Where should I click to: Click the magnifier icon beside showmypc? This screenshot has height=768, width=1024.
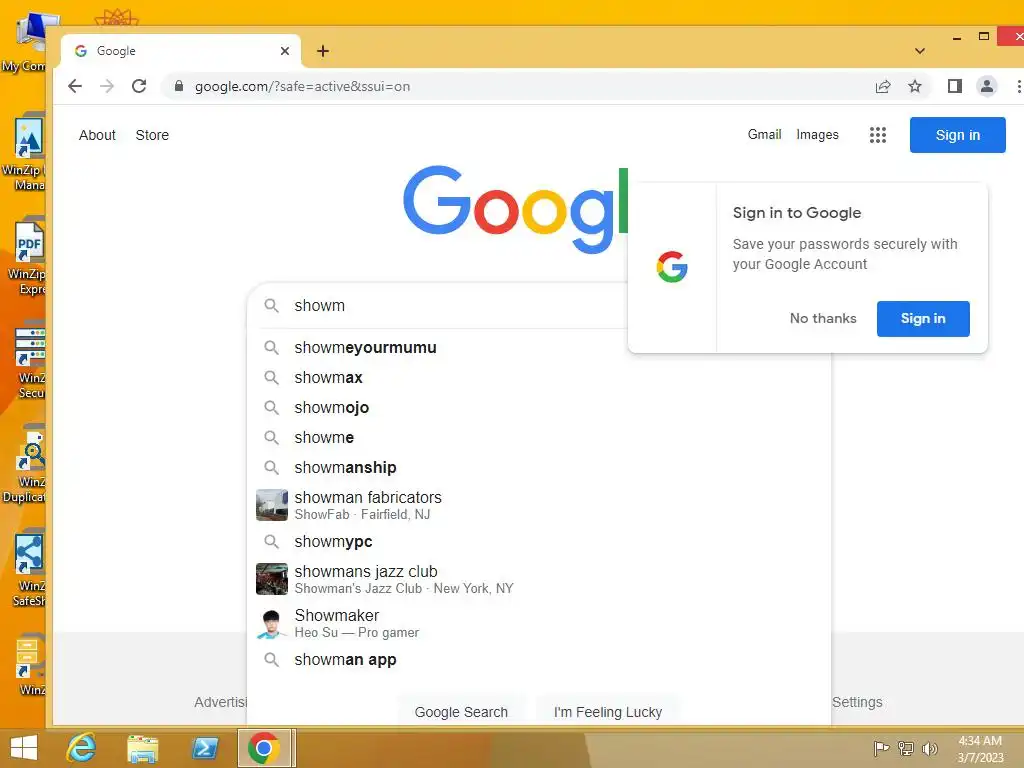(271, 541)
